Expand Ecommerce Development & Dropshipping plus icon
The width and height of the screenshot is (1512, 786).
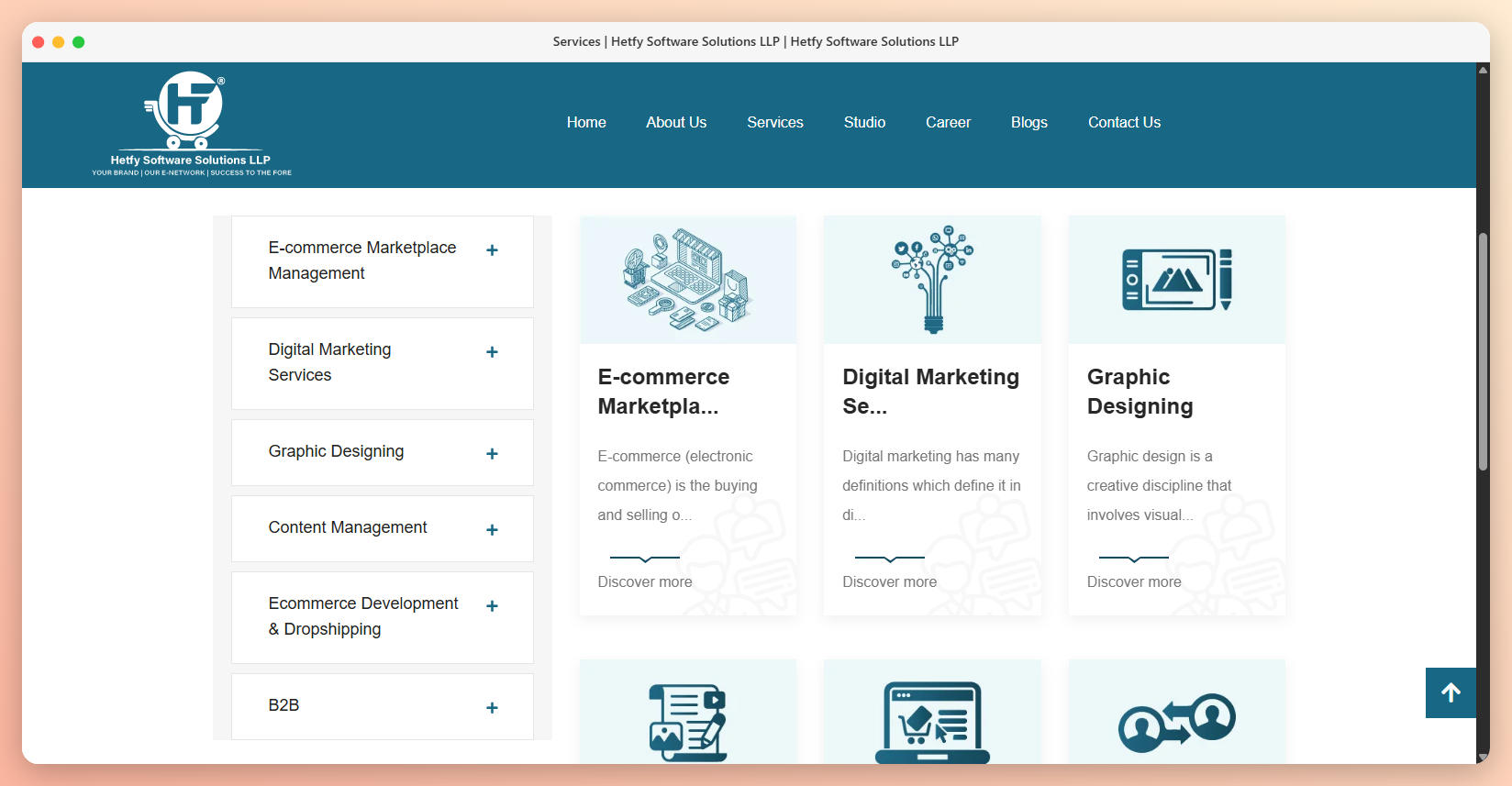492,606
